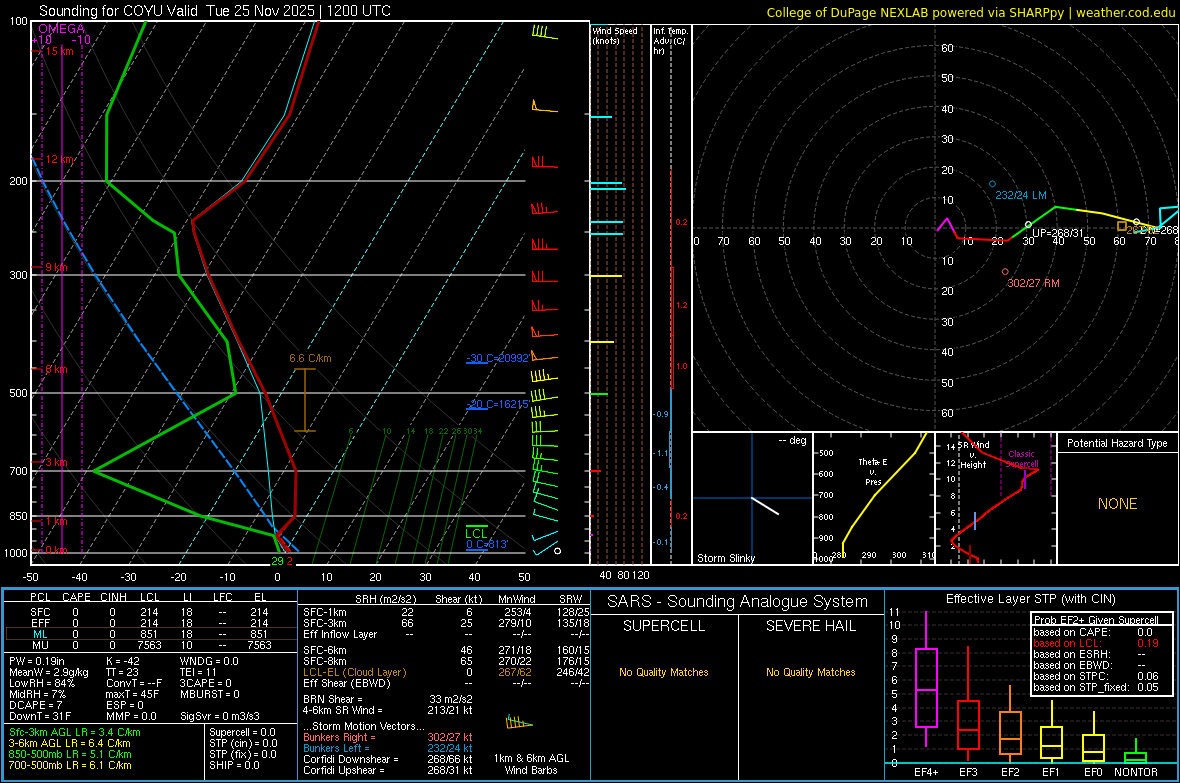Click the 'PW = 0.19in' value
The width and height of the screenshot is (1180, 783).
pyautogui.click(x=37, y=661)
